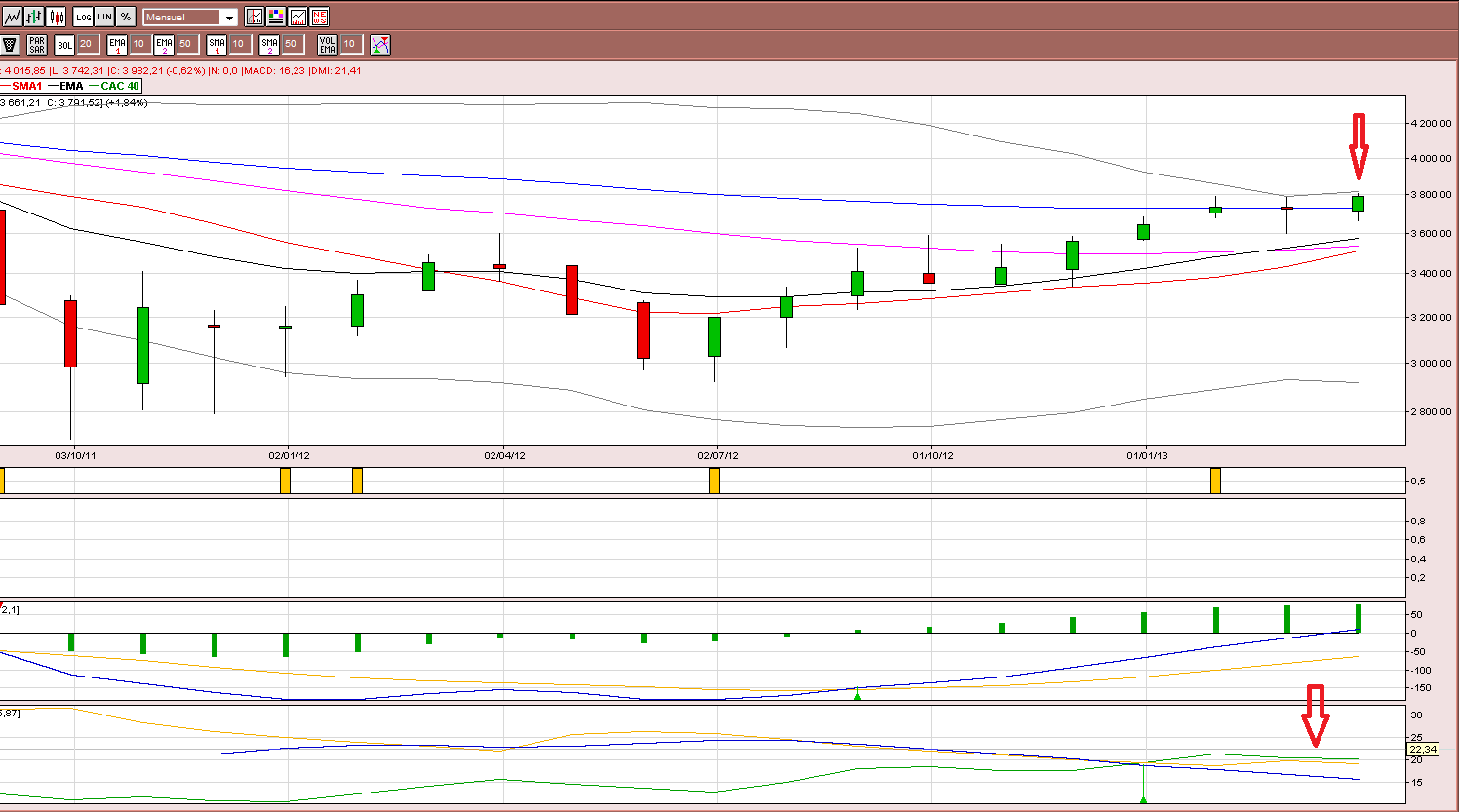The width and height of the screenshot is (1459, 812).
Task: Click the DMI: 21,41 readout
Action: [335, 71]
